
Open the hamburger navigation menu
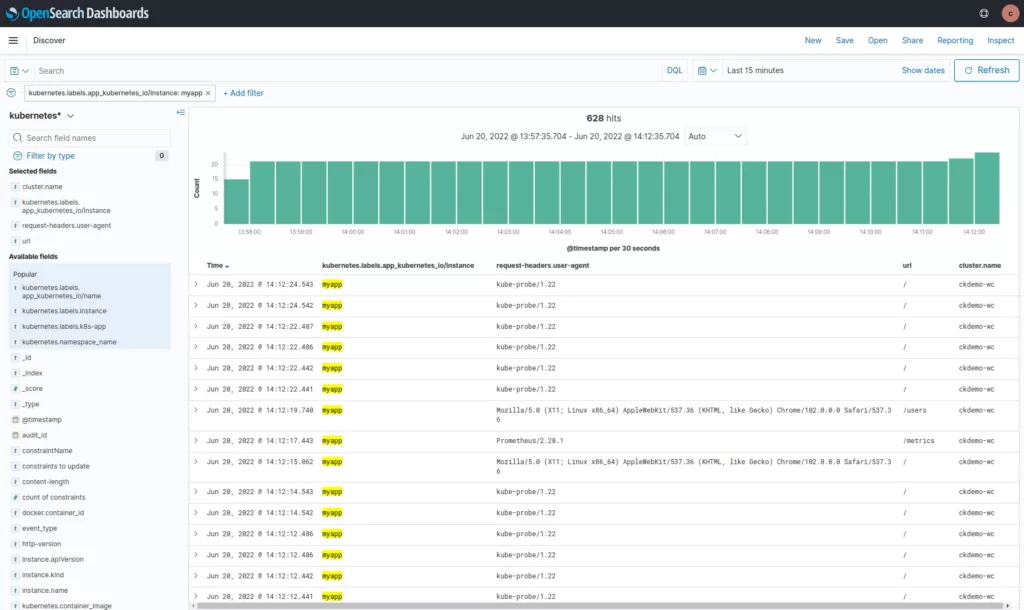[x=13, y=41]
